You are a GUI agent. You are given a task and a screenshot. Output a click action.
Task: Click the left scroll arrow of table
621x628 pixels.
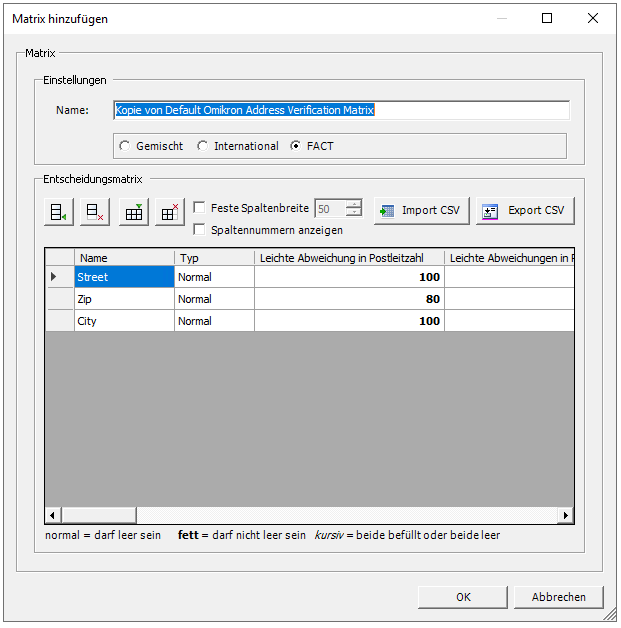click(x=53, y=515)
